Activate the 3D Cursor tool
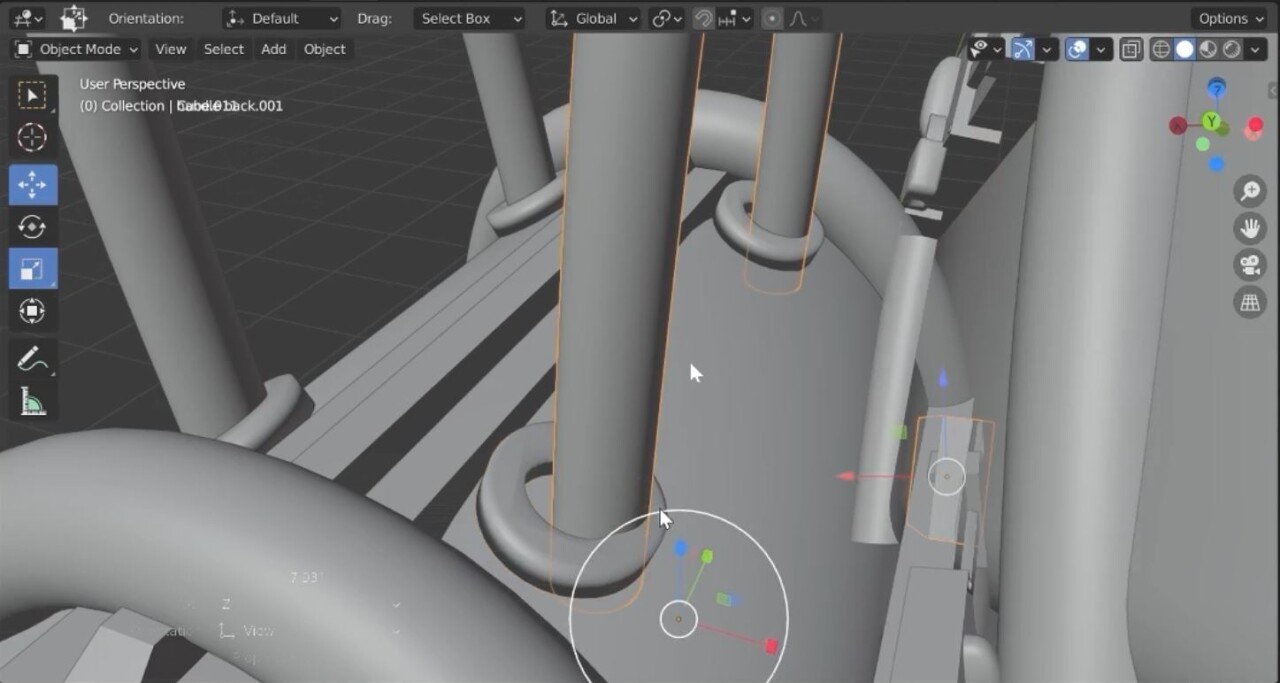 [32, 138]
